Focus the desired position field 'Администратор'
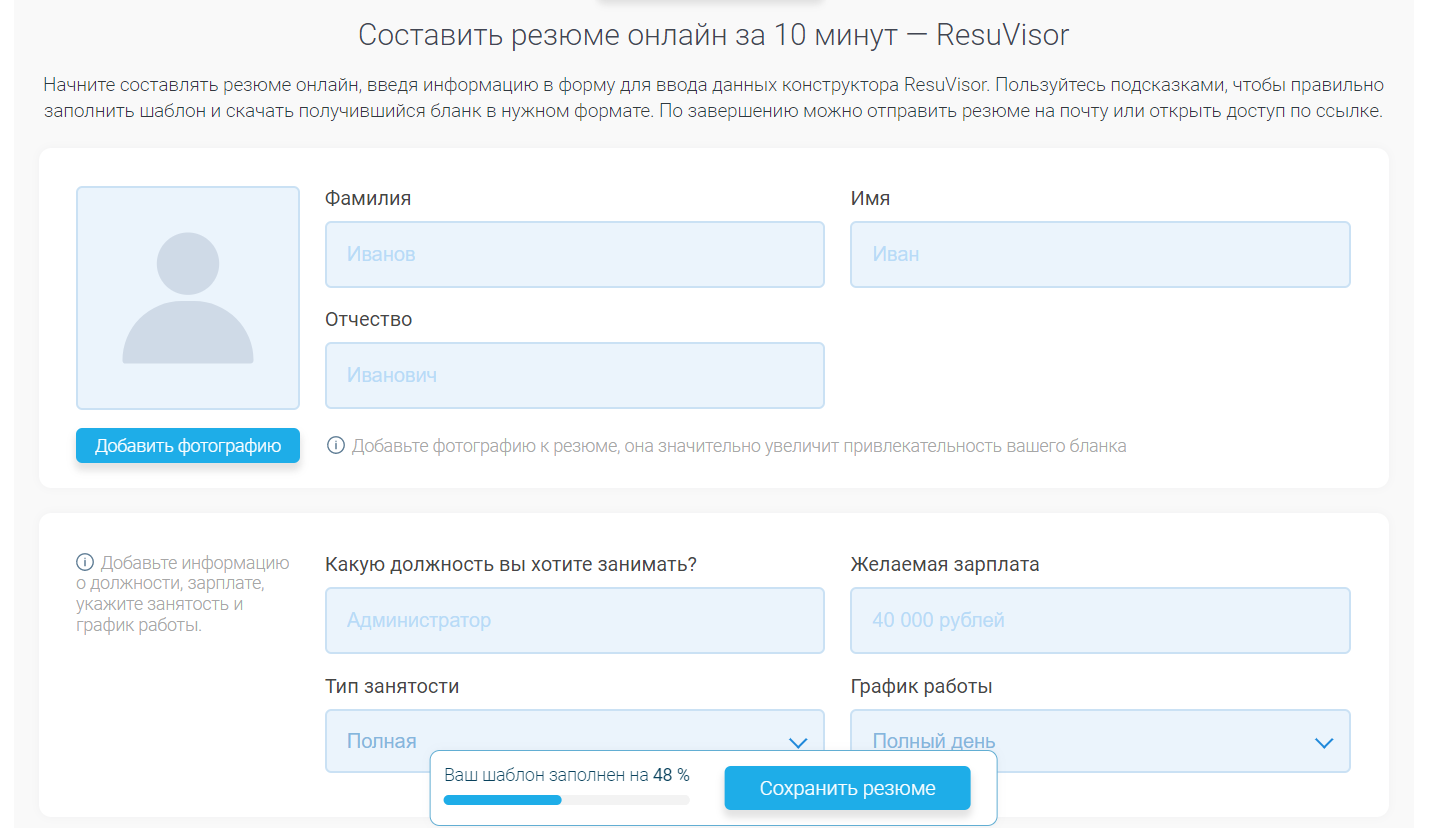 pos(575,620)
